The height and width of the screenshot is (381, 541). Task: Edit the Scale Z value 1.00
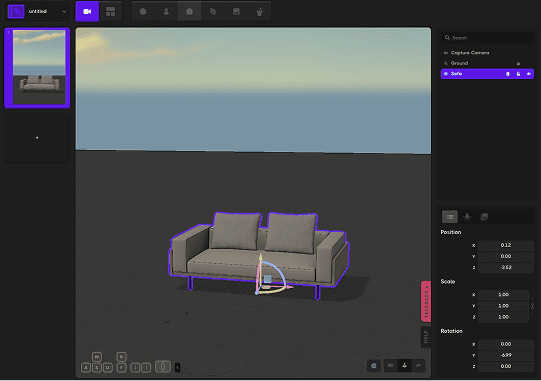pos(503,317)
